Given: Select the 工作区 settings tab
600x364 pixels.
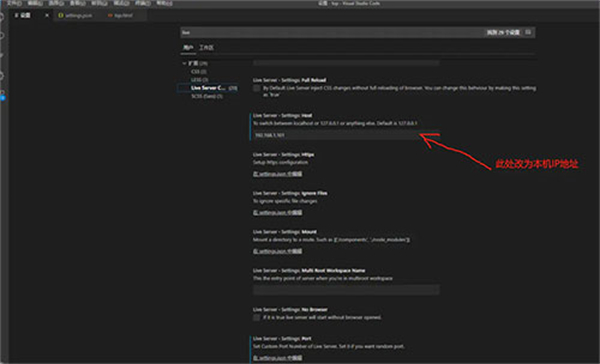Looking at the screenshot, I should (x=206, y=47).
